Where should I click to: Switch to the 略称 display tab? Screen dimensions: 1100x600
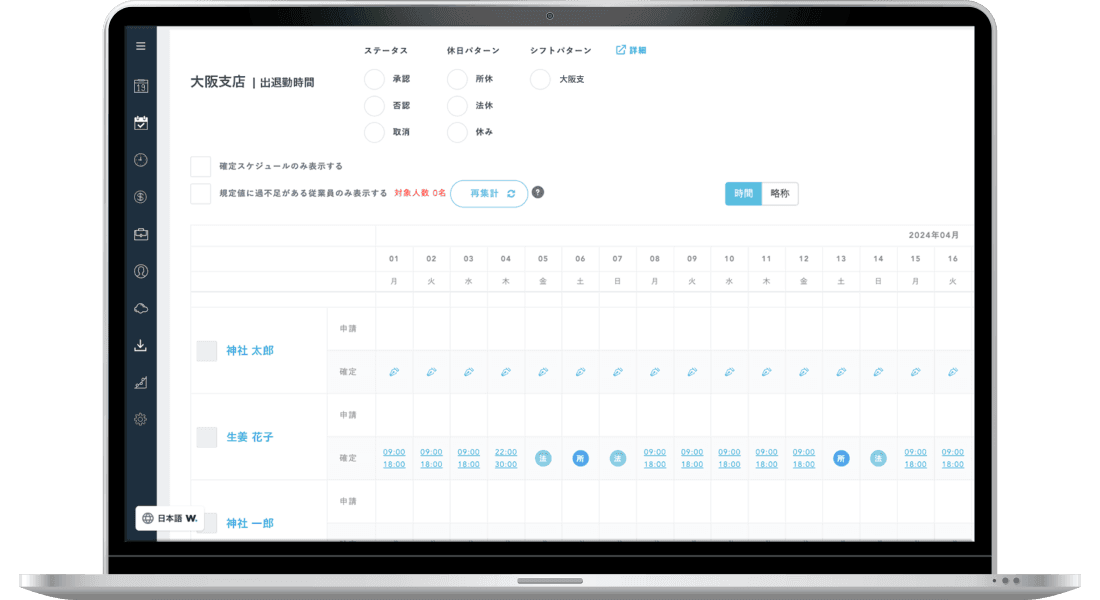(x=780, y=194)
